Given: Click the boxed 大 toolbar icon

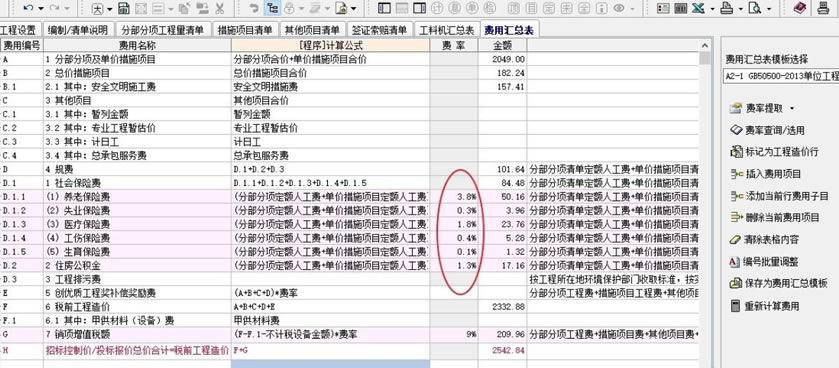Looking at the screenshot, I should point(97,9).
